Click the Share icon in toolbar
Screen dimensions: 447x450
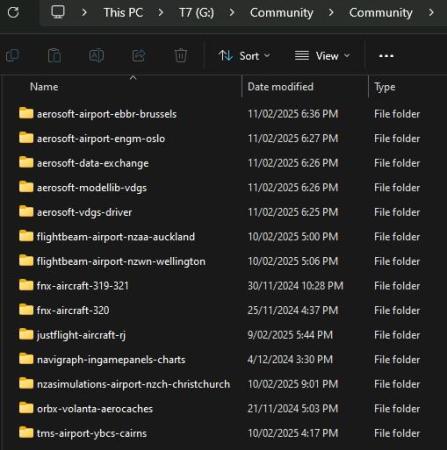(x=139, y=56)
